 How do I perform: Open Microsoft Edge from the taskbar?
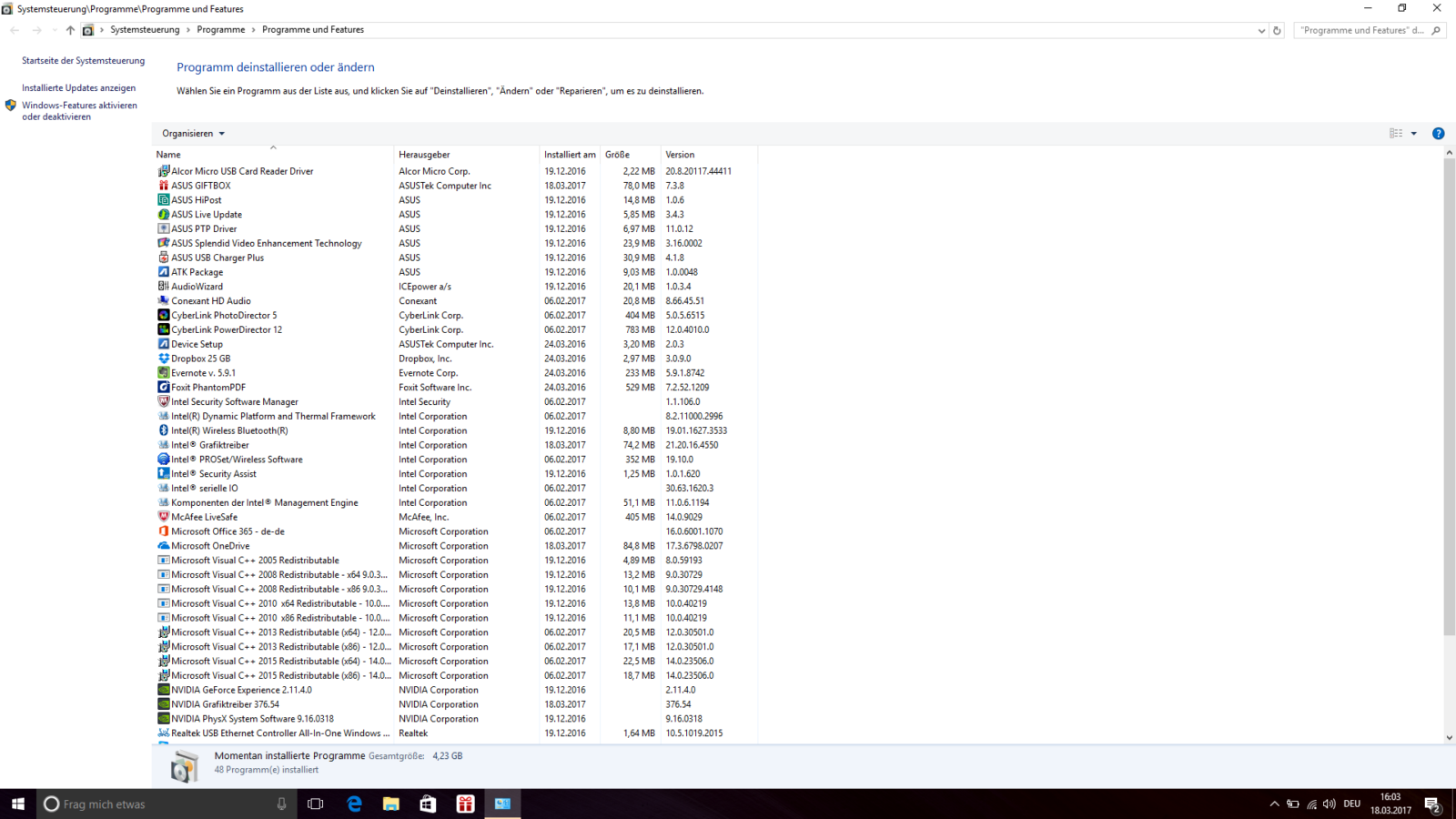pyautogui.click(x=354, y=804)
